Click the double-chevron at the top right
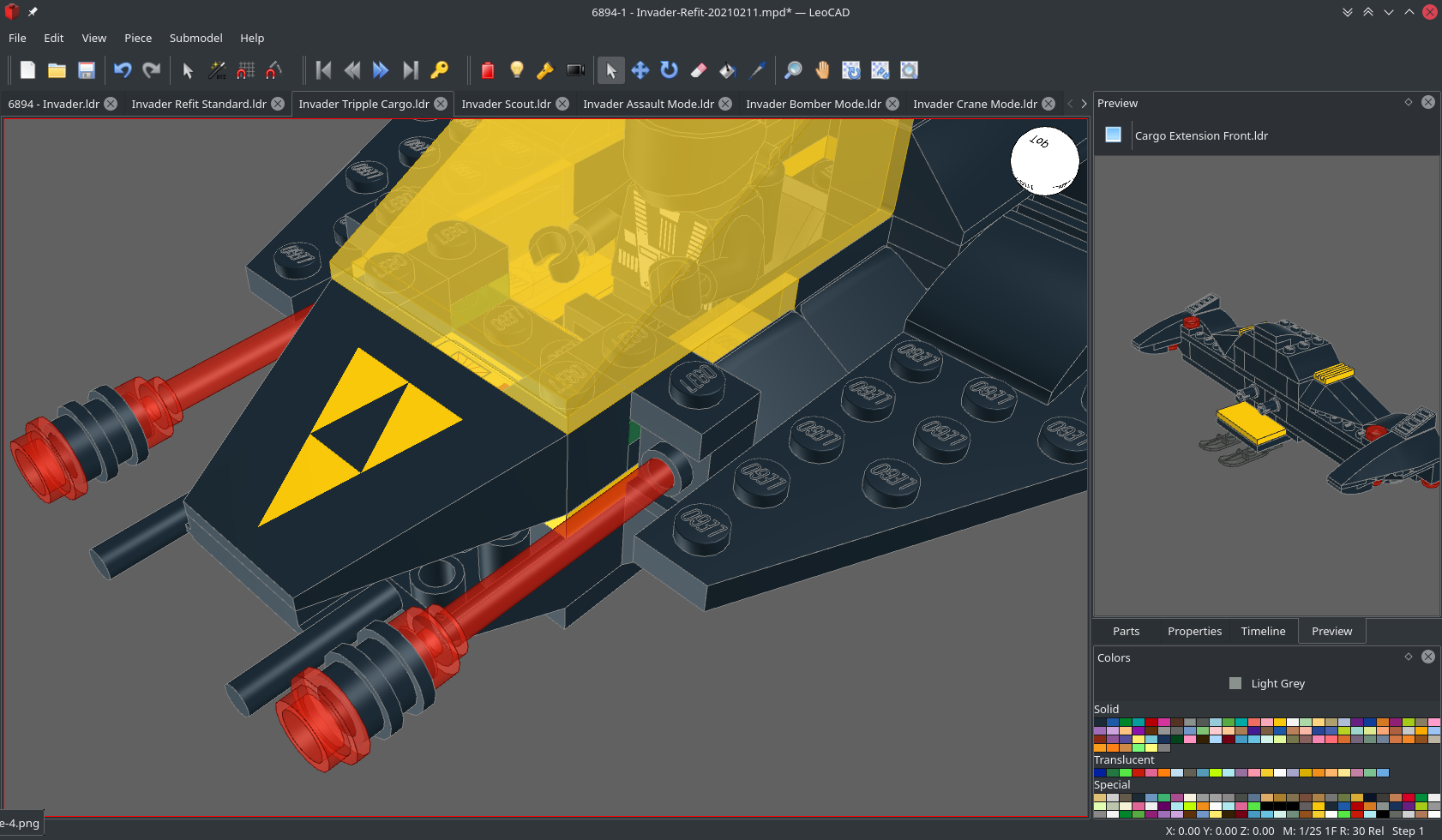The width and height of the screenshot is (1442, 840). tap(1347, 12)
